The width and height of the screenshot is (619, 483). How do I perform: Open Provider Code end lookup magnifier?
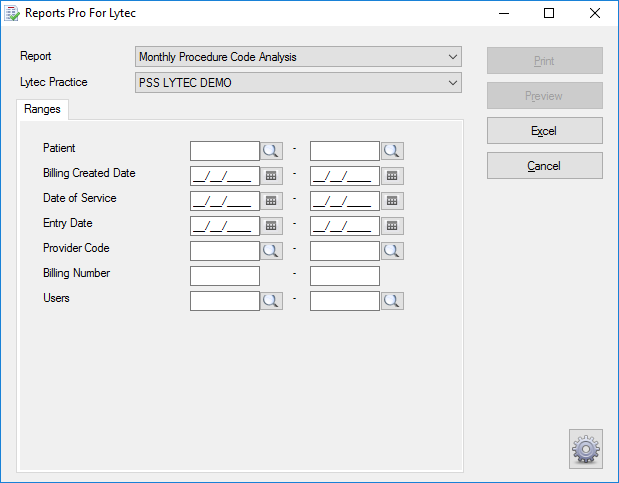tap(392, 251)
